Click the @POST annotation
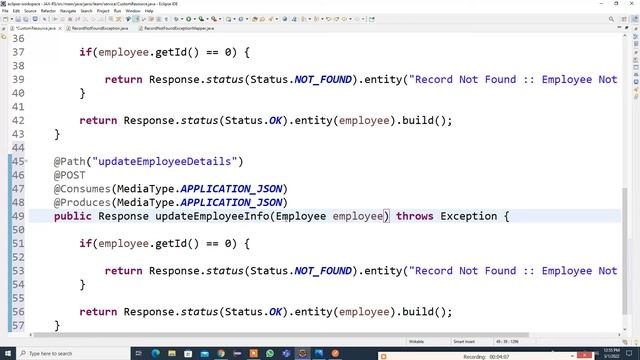The image size is (640, 360). pyautogui.click(x=69, y=175)
